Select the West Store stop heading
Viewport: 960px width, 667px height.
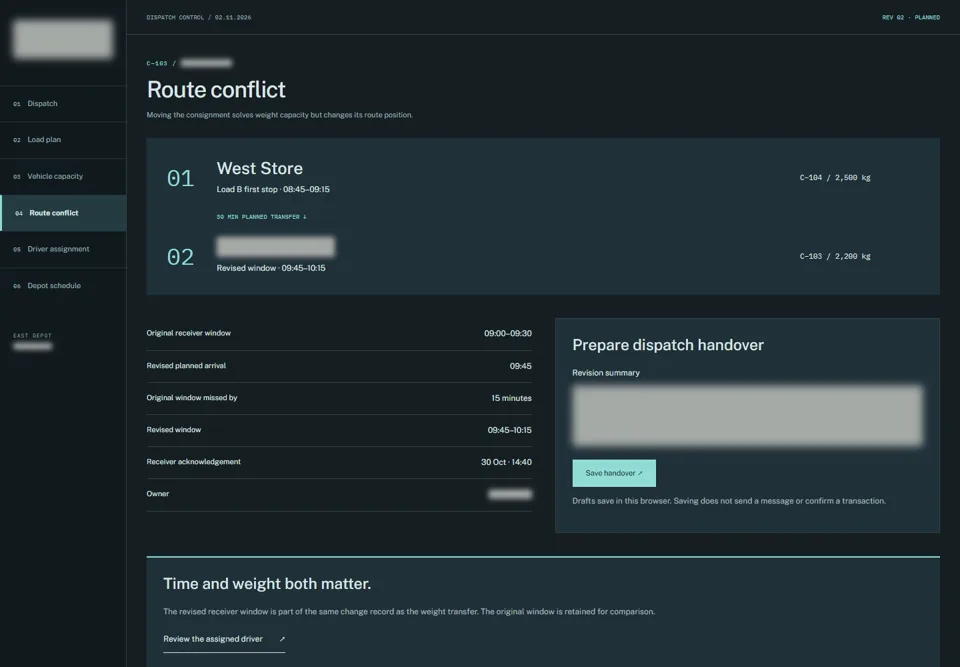click(260, 168)
